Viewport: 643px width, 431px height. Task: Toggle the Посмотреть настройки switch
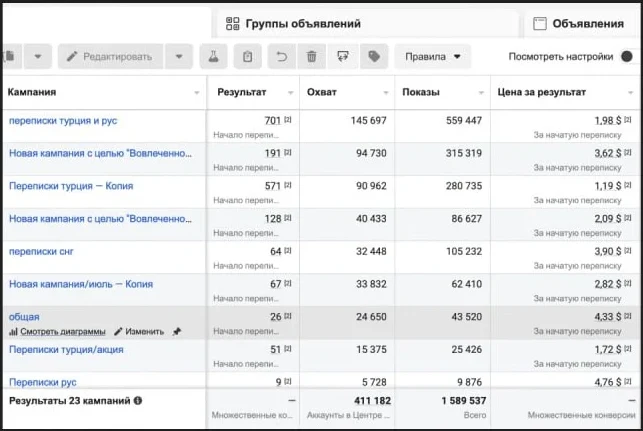tap(627, 56)
